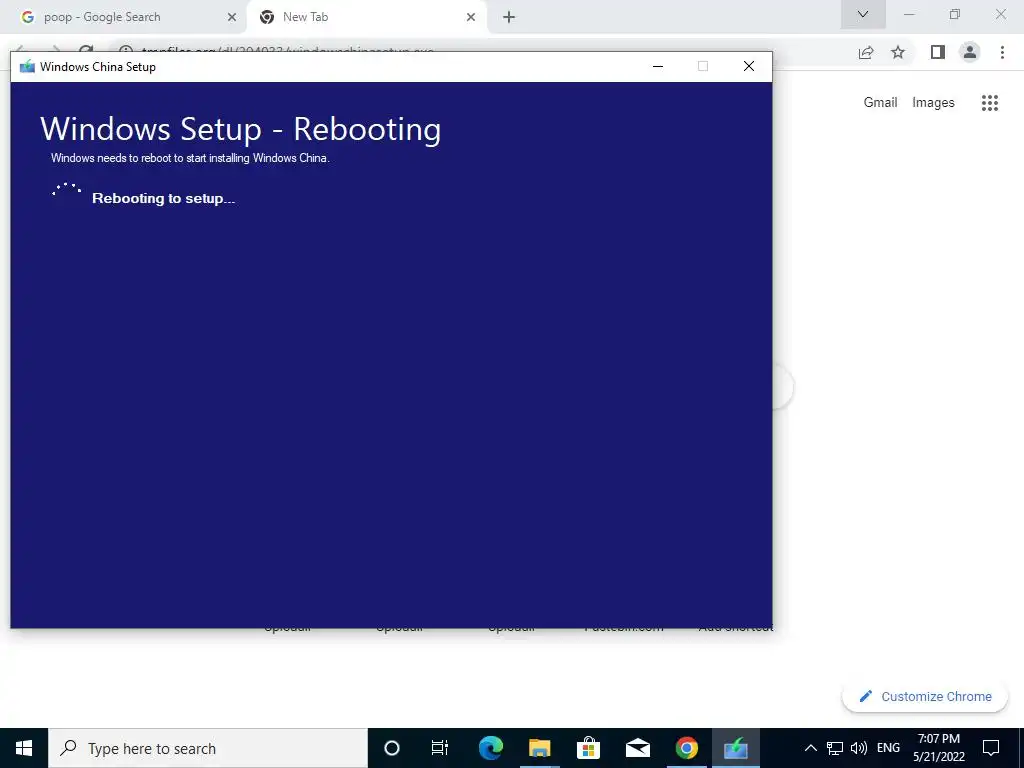This screenshot has width=1024, height=768.
Task: Select Windows China Setup taskbar icon
Action: [735, 748]
